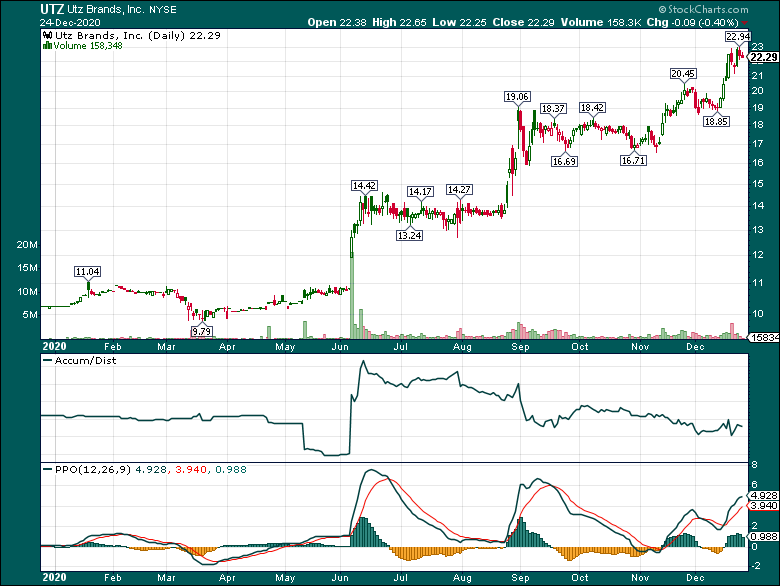
Task: Click the date 24-Dec-2020 in header
Action: pyautogui.click(x=70, y=22)
